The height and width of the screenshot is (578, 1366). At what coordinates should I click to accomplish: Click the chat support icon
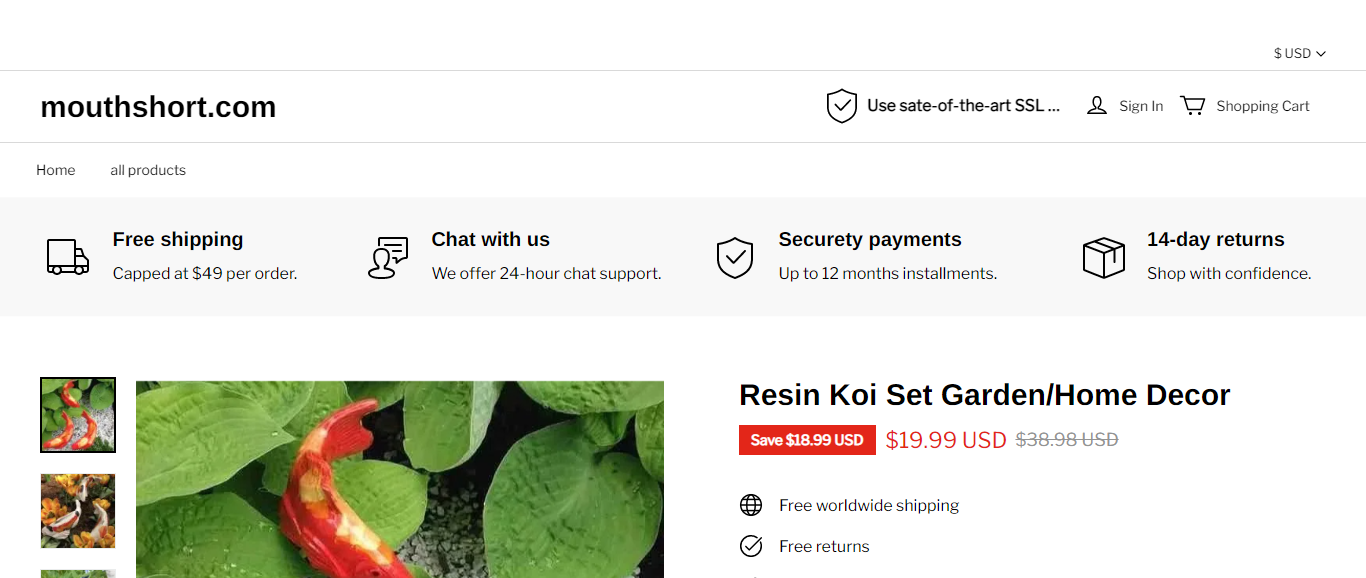click(x=388, y=257)
